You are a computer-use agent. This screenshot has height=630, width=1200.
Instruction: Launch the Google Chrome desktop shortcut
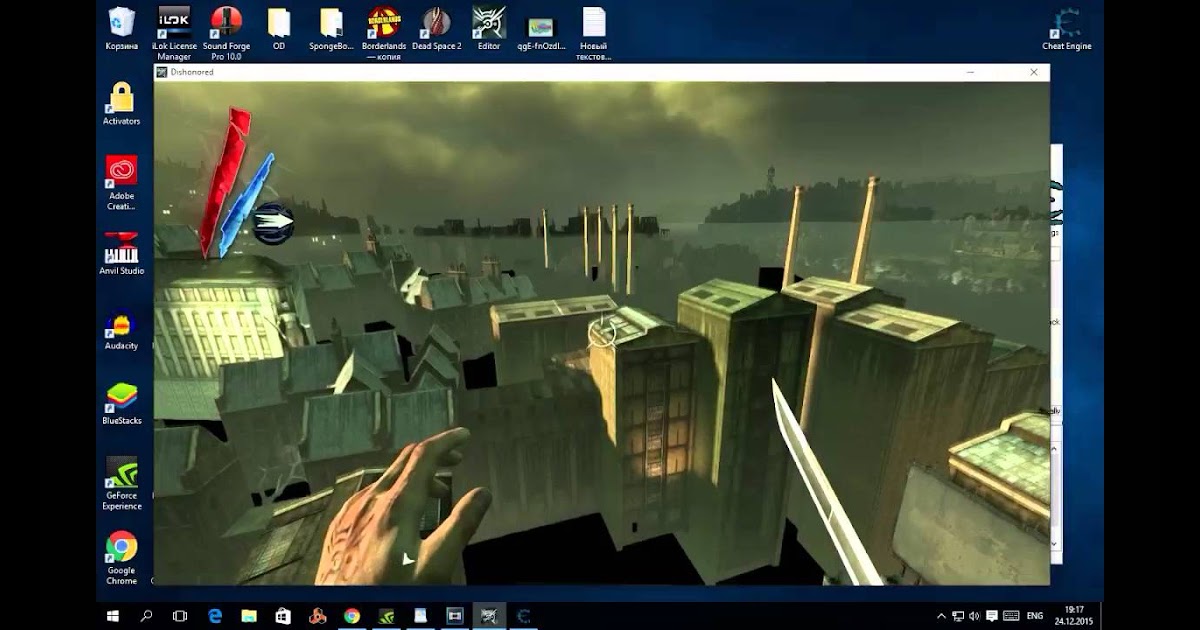(121, 558)
